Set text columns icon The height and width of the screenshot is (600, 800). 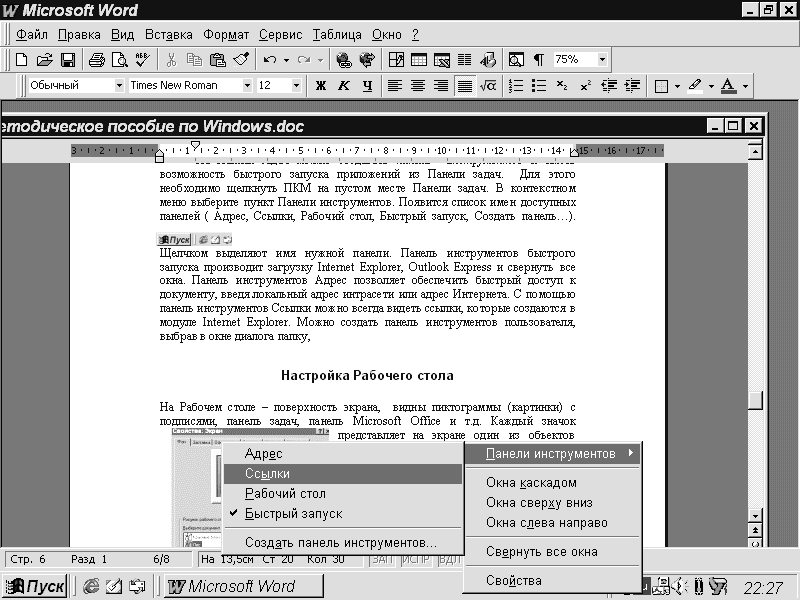[x=464, y=60]
